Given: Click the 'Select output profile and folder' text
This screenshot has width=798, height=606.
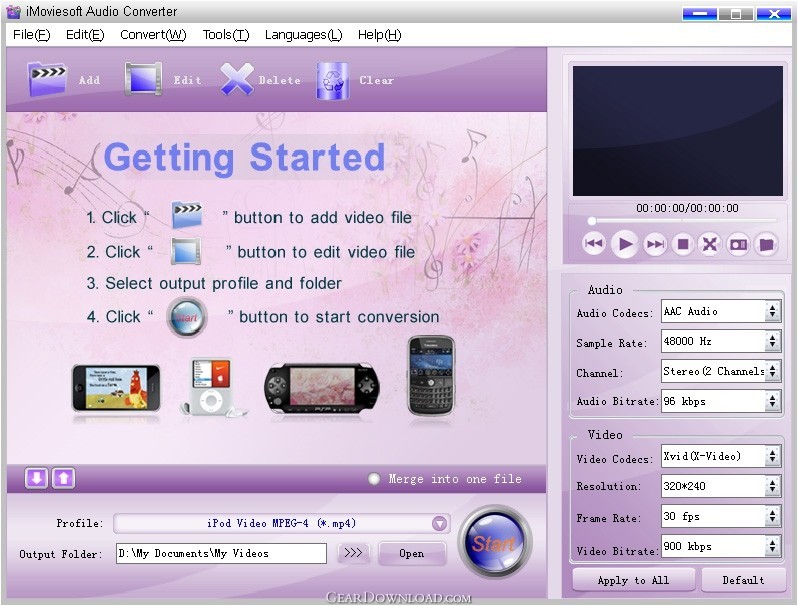Looking at the screenshot, I should click(x=223, y=283).
